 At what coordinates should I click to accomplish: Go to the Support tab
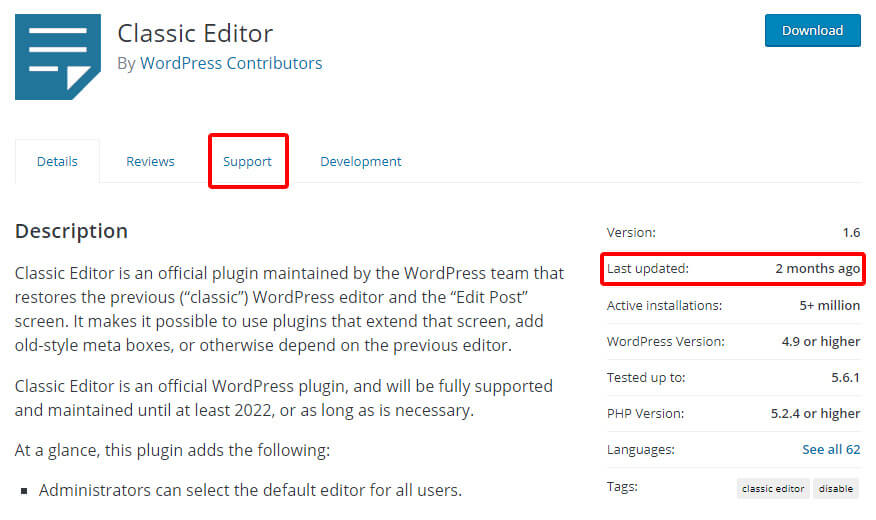click(x=247, y=161)
